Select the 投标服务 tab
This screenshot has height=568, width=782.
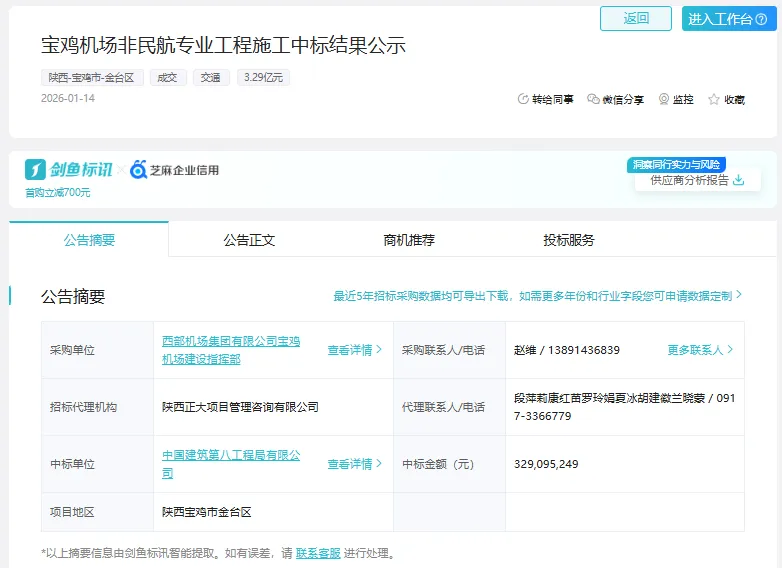569,240
